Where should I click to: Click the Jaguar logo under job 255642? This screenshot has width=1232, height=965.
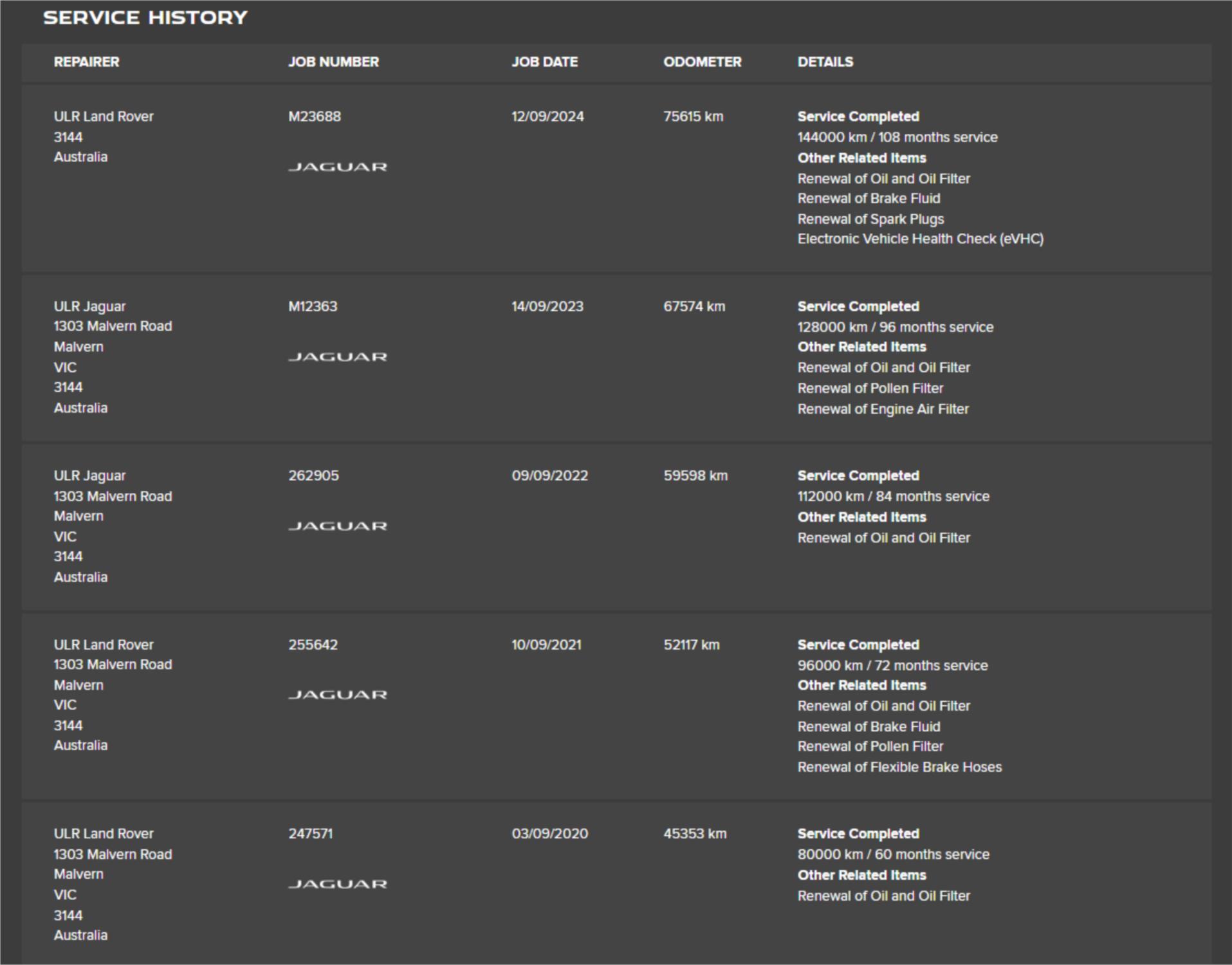tap(338, 694)
